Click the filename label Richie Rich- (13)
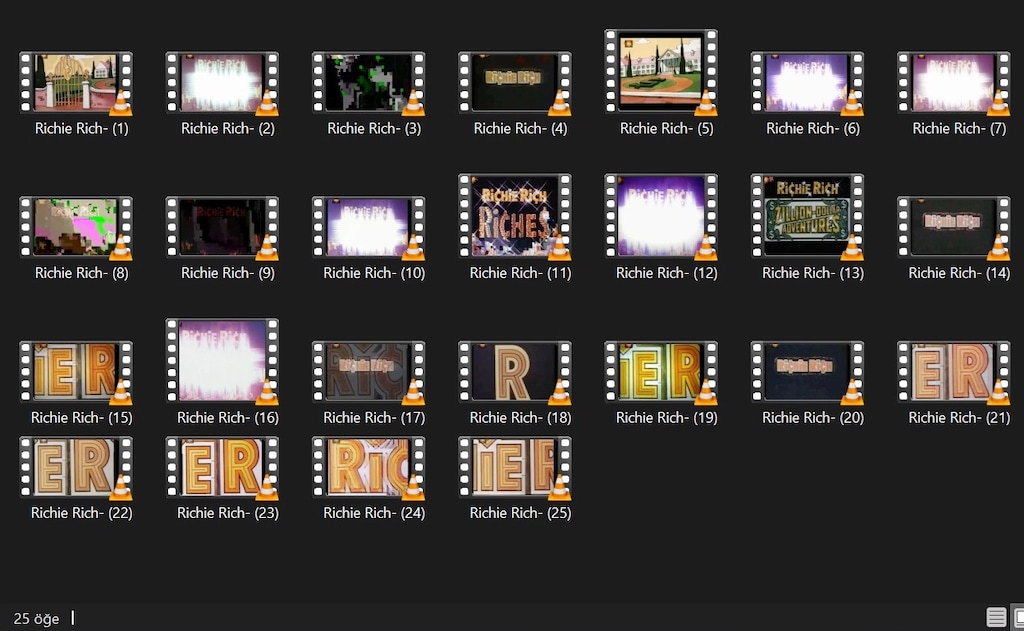The width and height of the screenshot is (1024, 631). [813, 273]
